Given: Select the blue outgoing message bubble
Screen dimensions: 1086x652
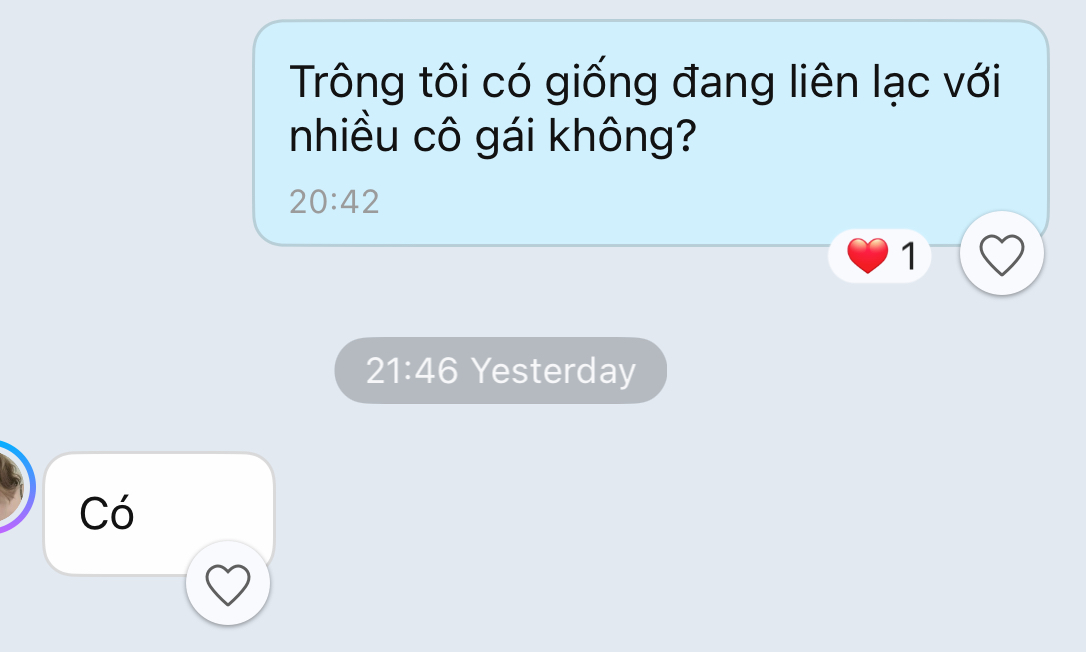Looking at the screenshot, I should point(650,133).
